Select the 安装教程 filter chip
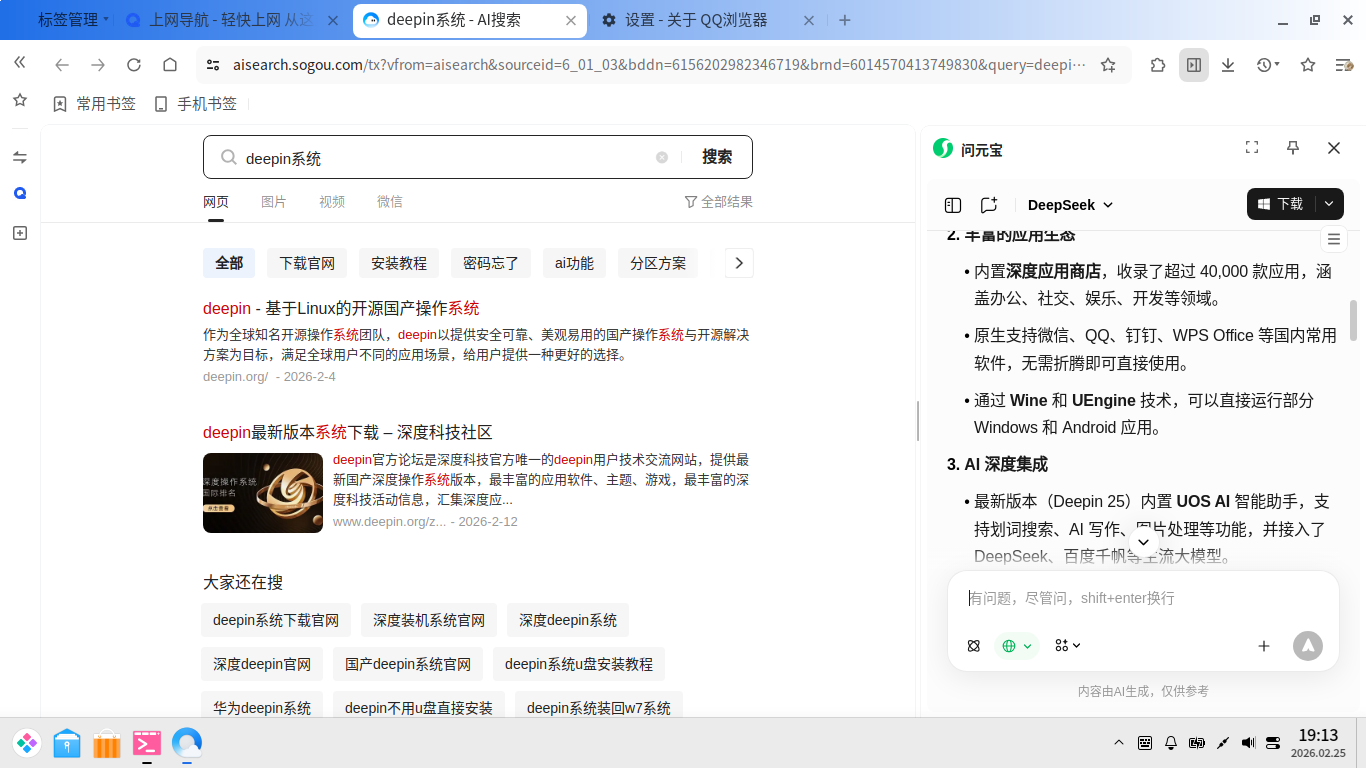 [x=399, y=263]
